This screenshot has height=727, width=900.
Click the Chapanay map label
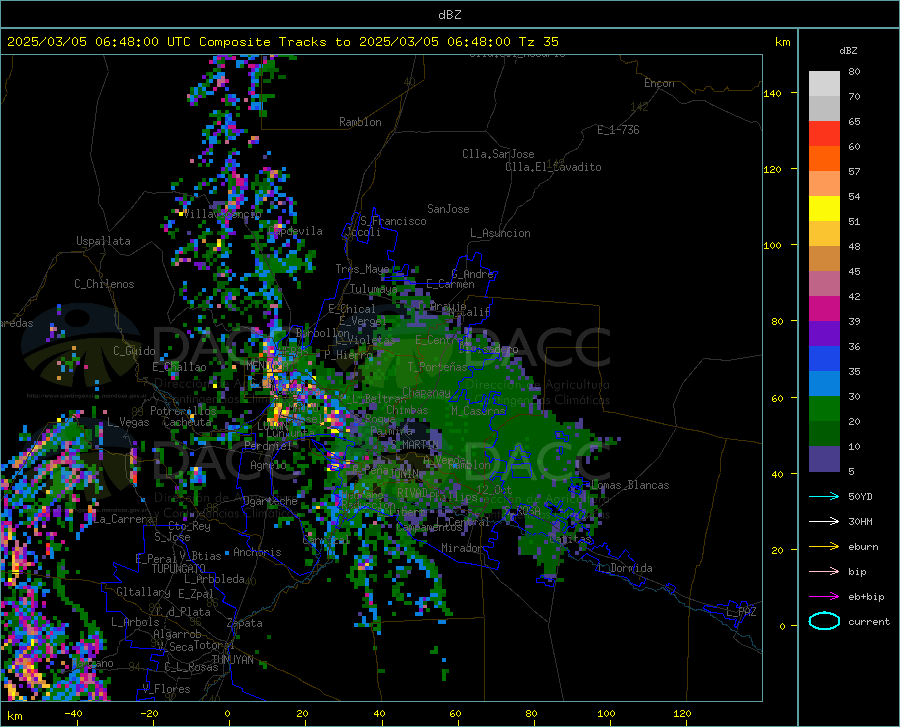[426, 392]
